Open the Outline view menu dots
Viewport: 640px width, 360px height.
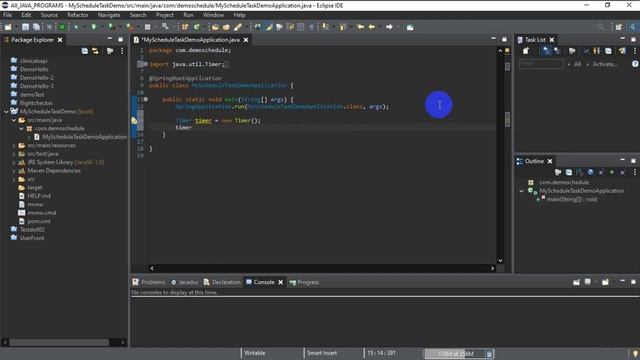[635, 173]
